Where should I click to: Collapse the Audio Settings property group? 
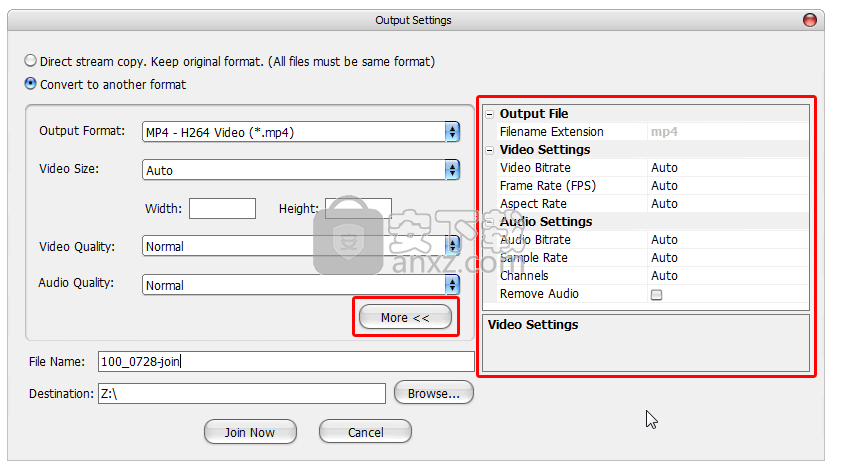click(489, 222)
